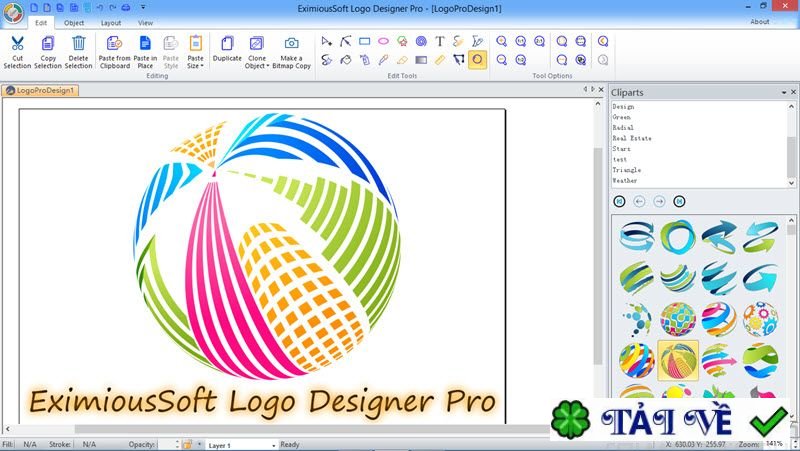Click the opacity spinner arrows

[177, 444]
